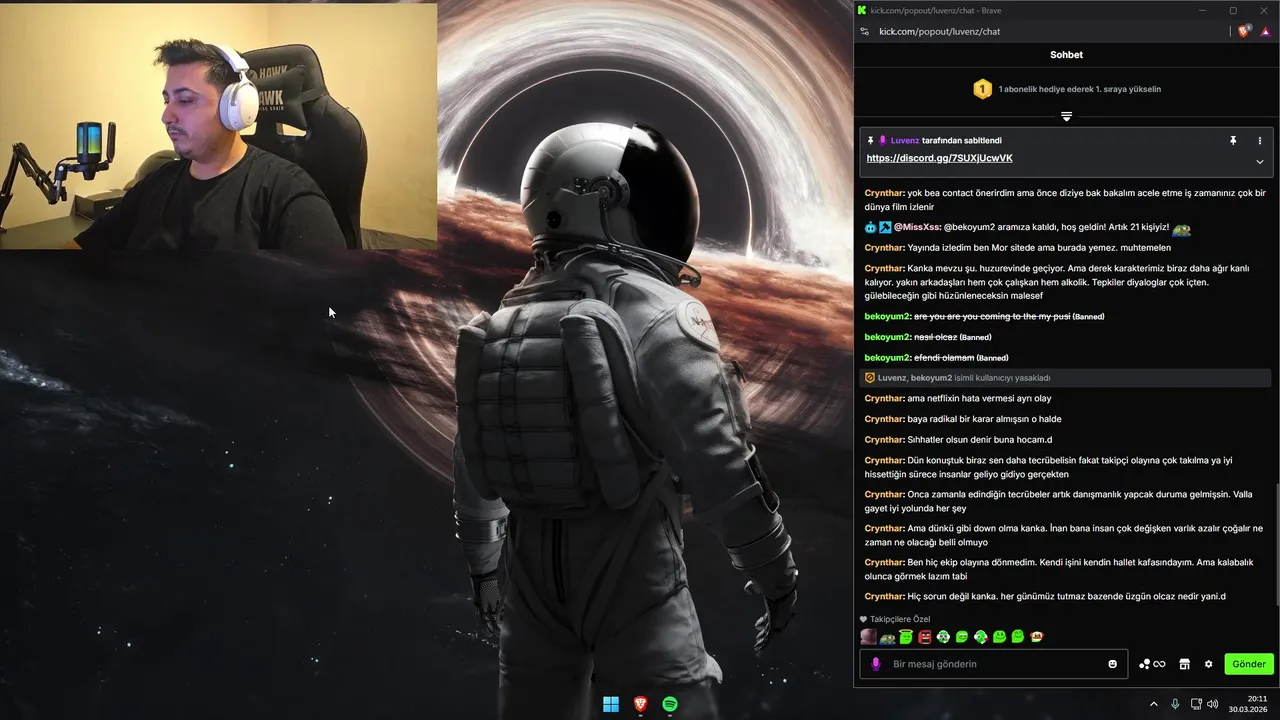Screen dimensions: 1280x720
Task: Pick the green emote wearing red hat
Action: pos(1037,637)
